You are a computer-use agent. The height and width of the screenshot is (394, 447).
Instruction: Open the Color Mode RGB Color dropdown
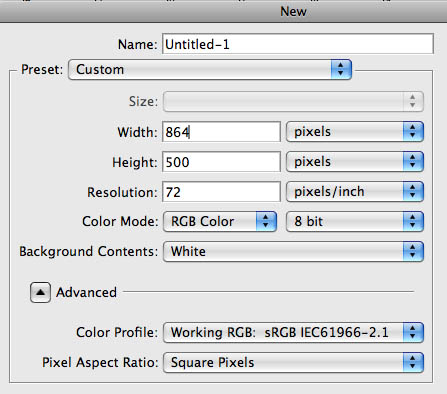coord(220,221)
